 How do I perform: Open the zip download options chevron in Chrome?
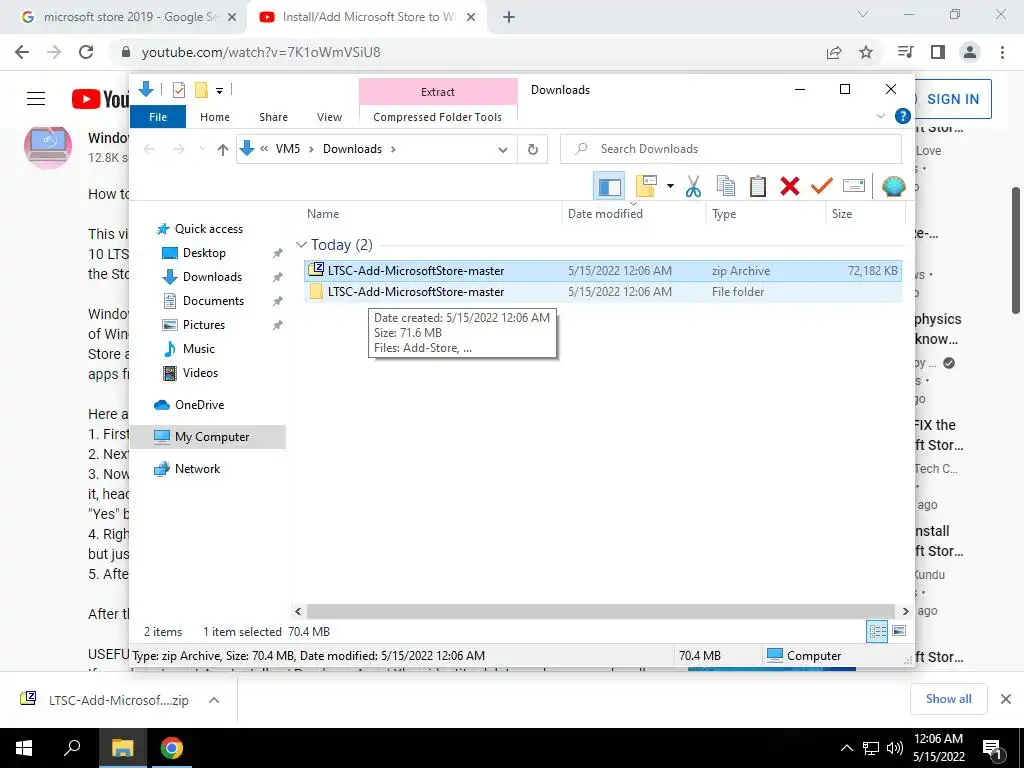[214, 700]
